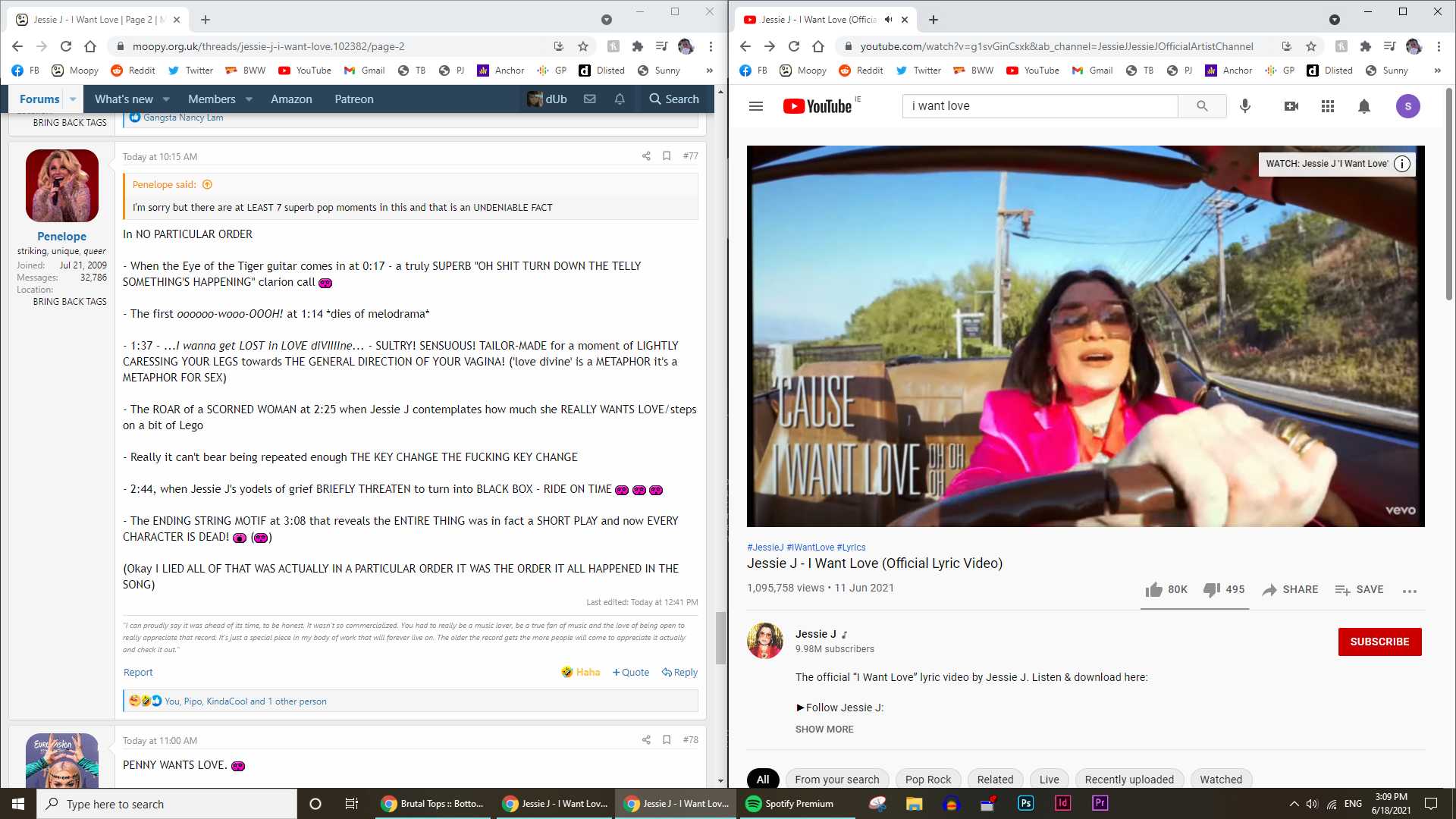Image resolution: width=1456 pixels, height=819 pixels.
Task: Dislike the Jessie J video
Action: (1223, 589)
